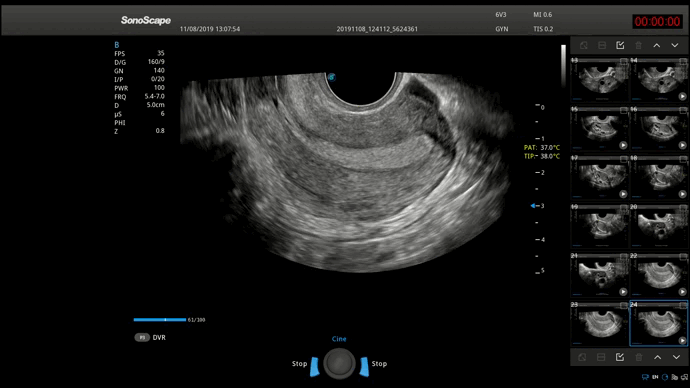Click the layout split icon in top toolbar
The height and width of the screenshot is (388, 690).
[x=602, y=45]
